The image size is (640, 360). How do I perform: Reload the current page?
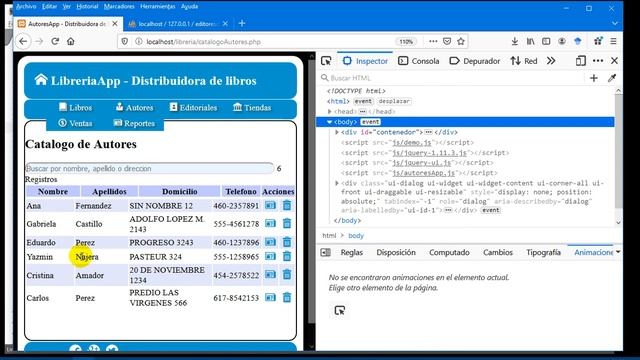click(55, 41)
